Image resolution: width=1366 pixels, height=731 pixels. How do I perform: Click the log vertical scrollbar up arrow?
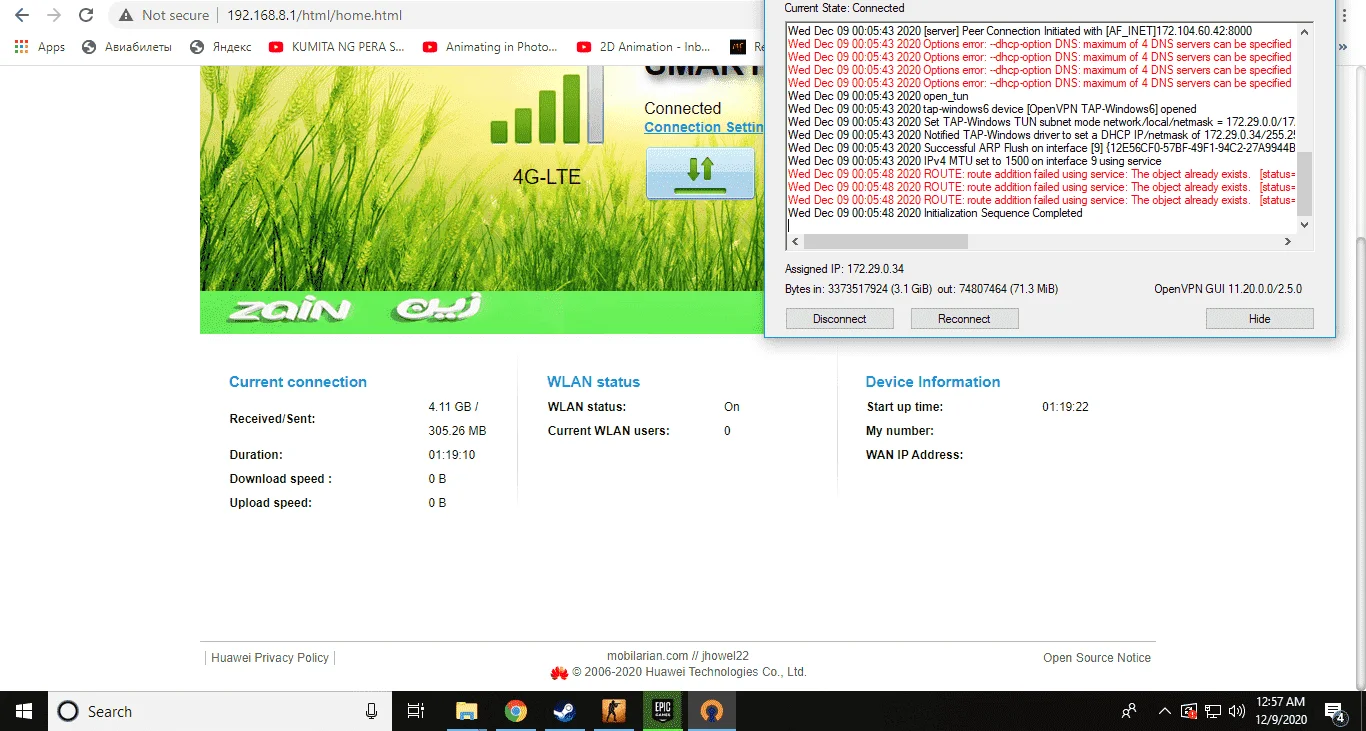point(1304,30)
